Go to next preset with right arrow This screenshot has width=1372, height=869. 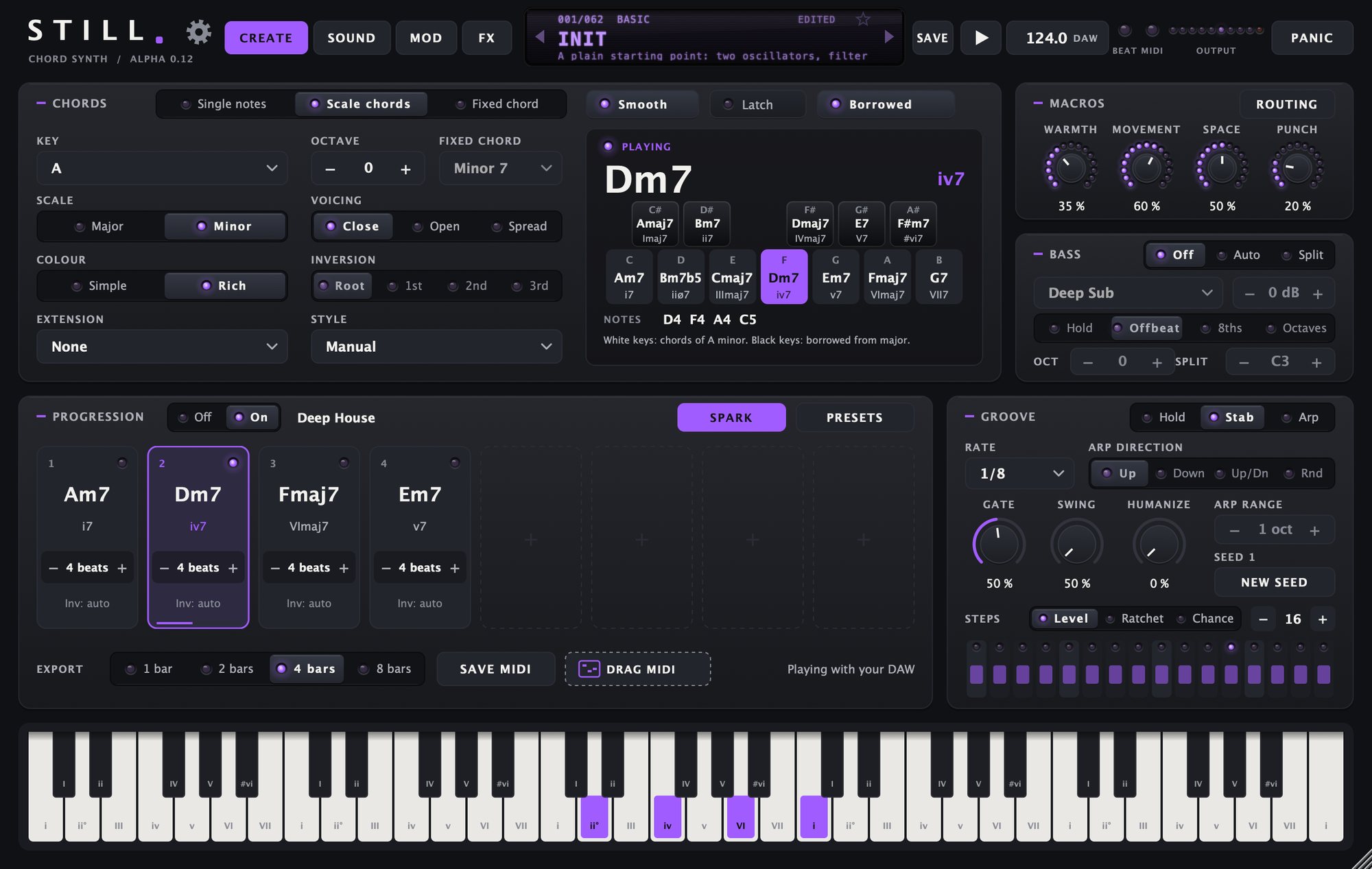889,36
